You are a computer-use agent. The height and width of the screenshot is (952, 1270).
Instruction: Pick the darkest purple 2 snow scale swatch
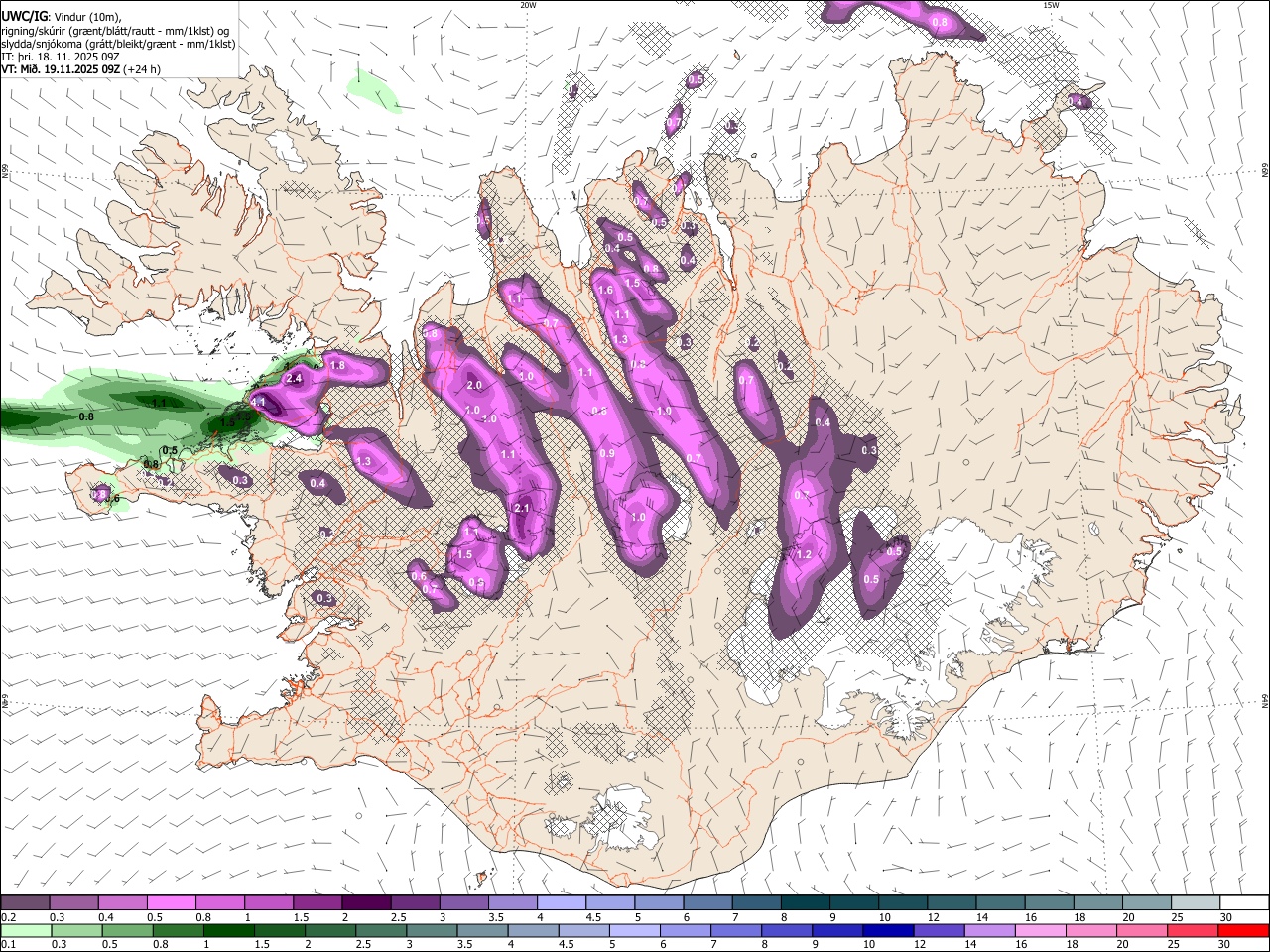[365, 903]
